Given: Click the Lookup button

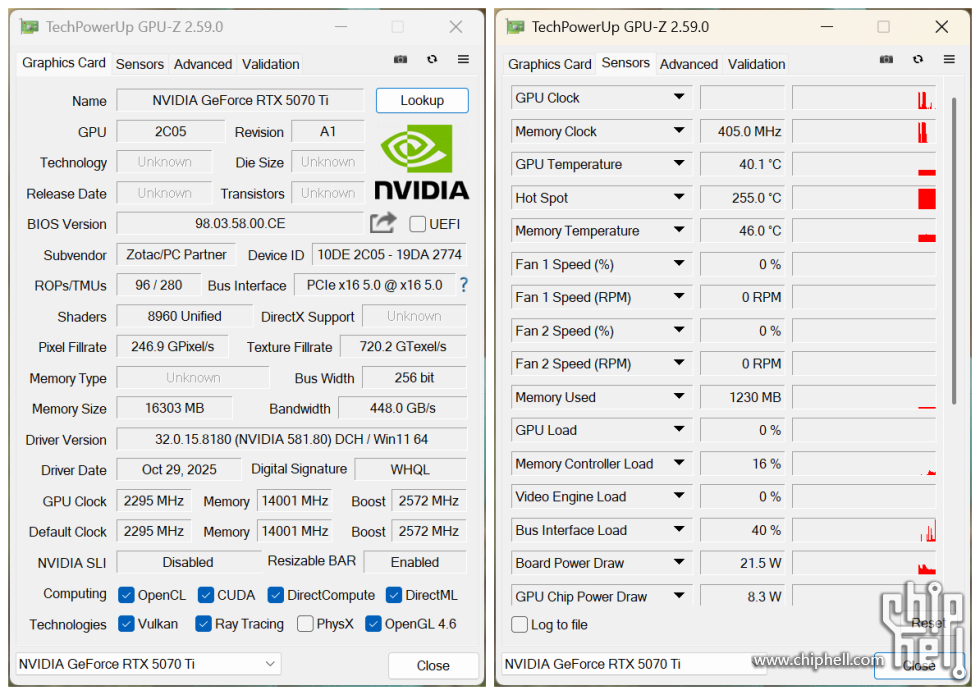Looking at the screenshot, I should (422, 101).
